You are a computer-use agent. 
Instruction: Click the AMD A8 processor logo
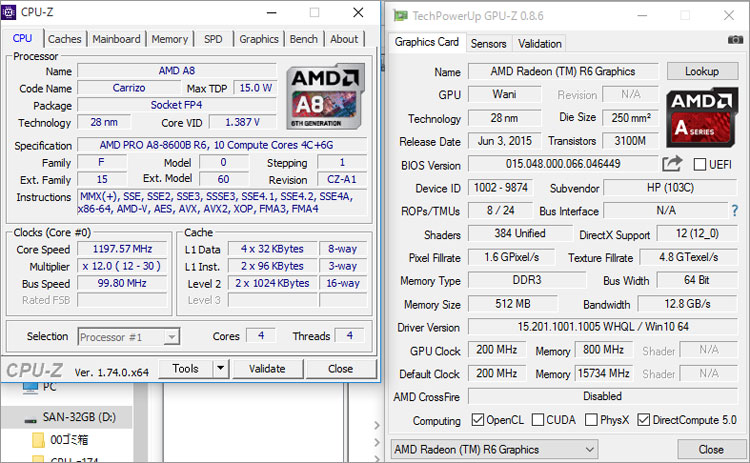(326, 97)
